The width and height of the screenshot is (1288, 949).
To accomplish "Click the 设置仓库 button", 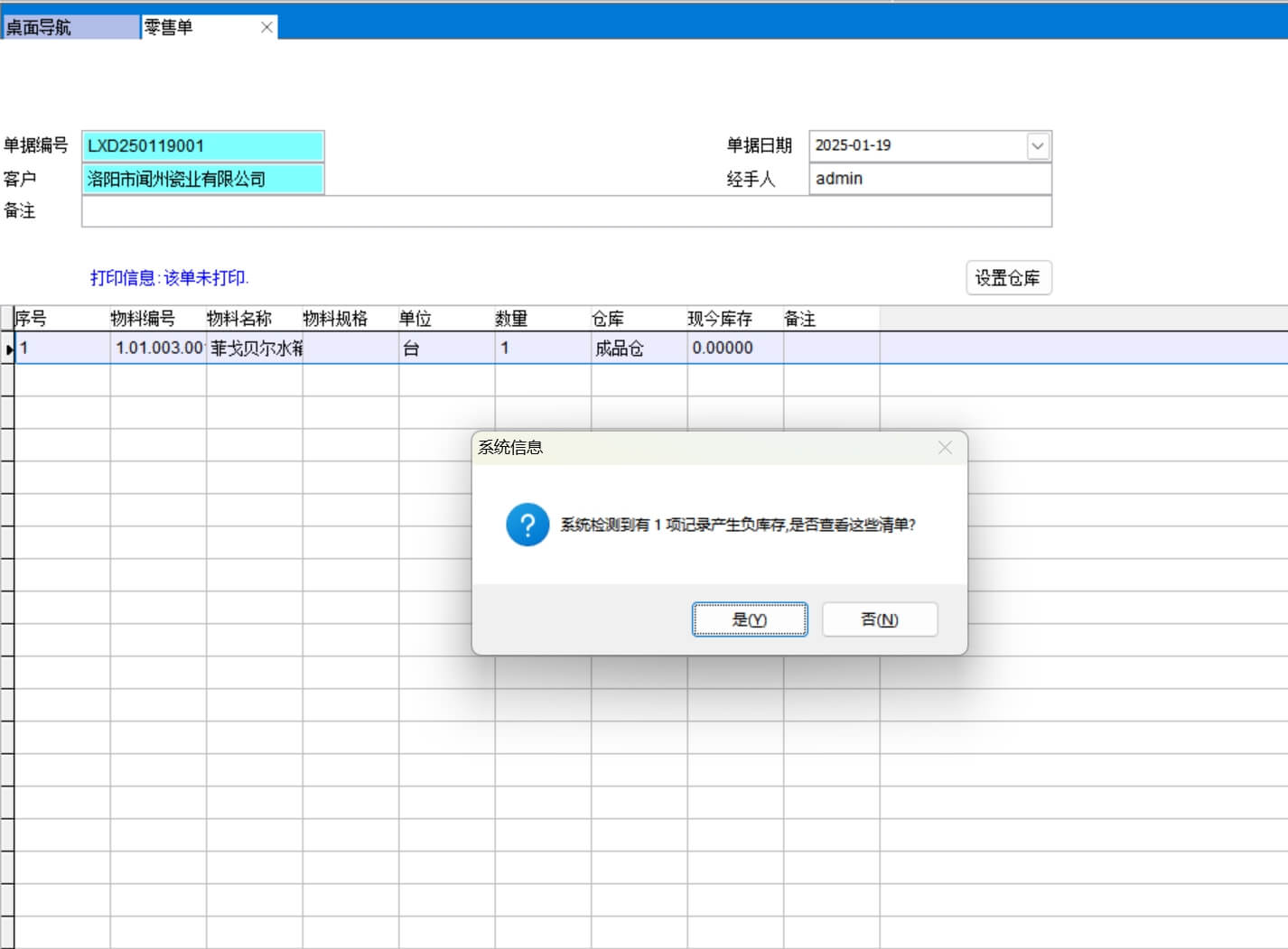I will click(x=1008, y=278).
